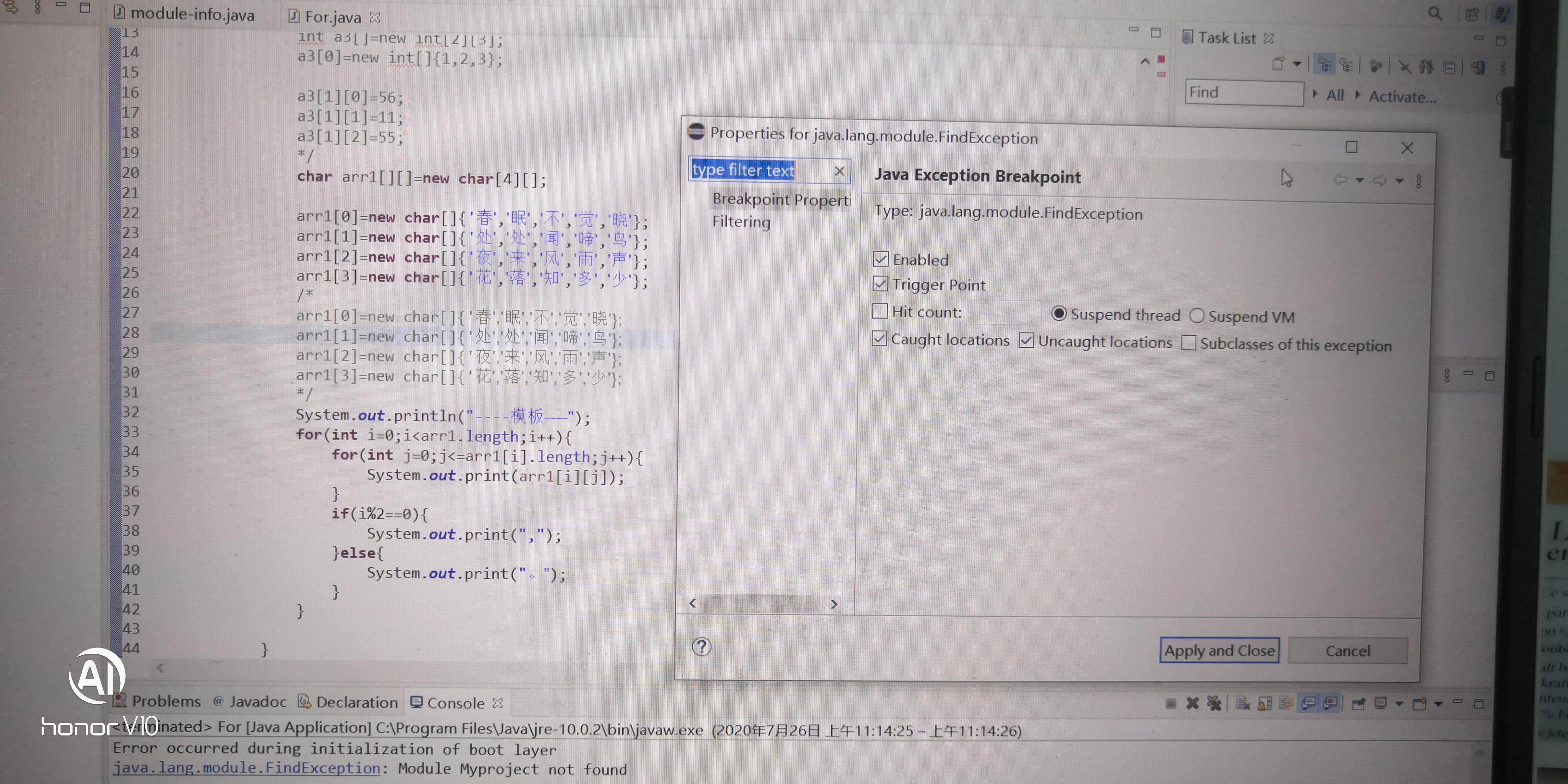1568x784 pixels.
Task: Click the java.lang.module.FindException console link
Action: 246,768
